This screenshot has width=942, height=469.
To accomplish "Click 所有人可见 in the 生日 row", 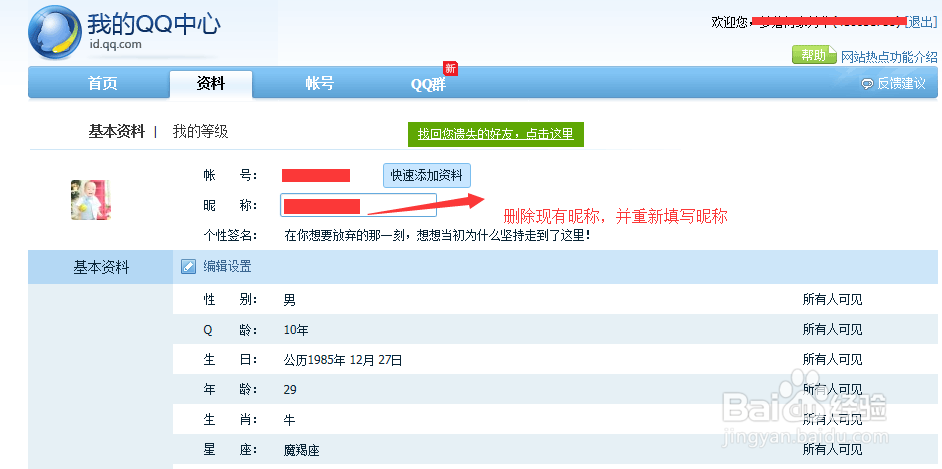I will click(x=832, y=360).
